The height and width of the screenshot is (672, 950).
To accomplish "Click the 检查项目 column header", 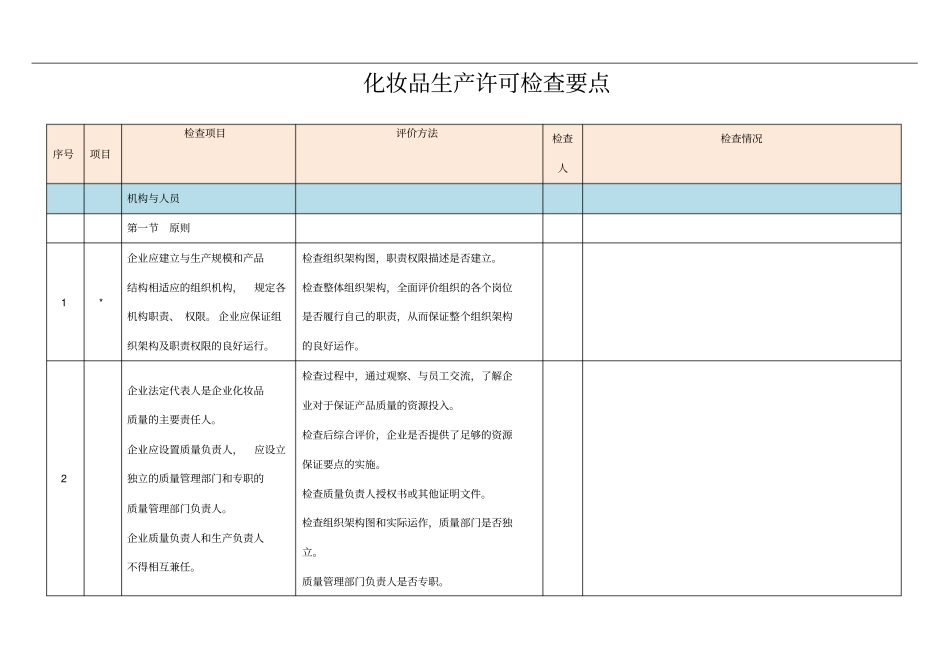I will pos(208,154).
